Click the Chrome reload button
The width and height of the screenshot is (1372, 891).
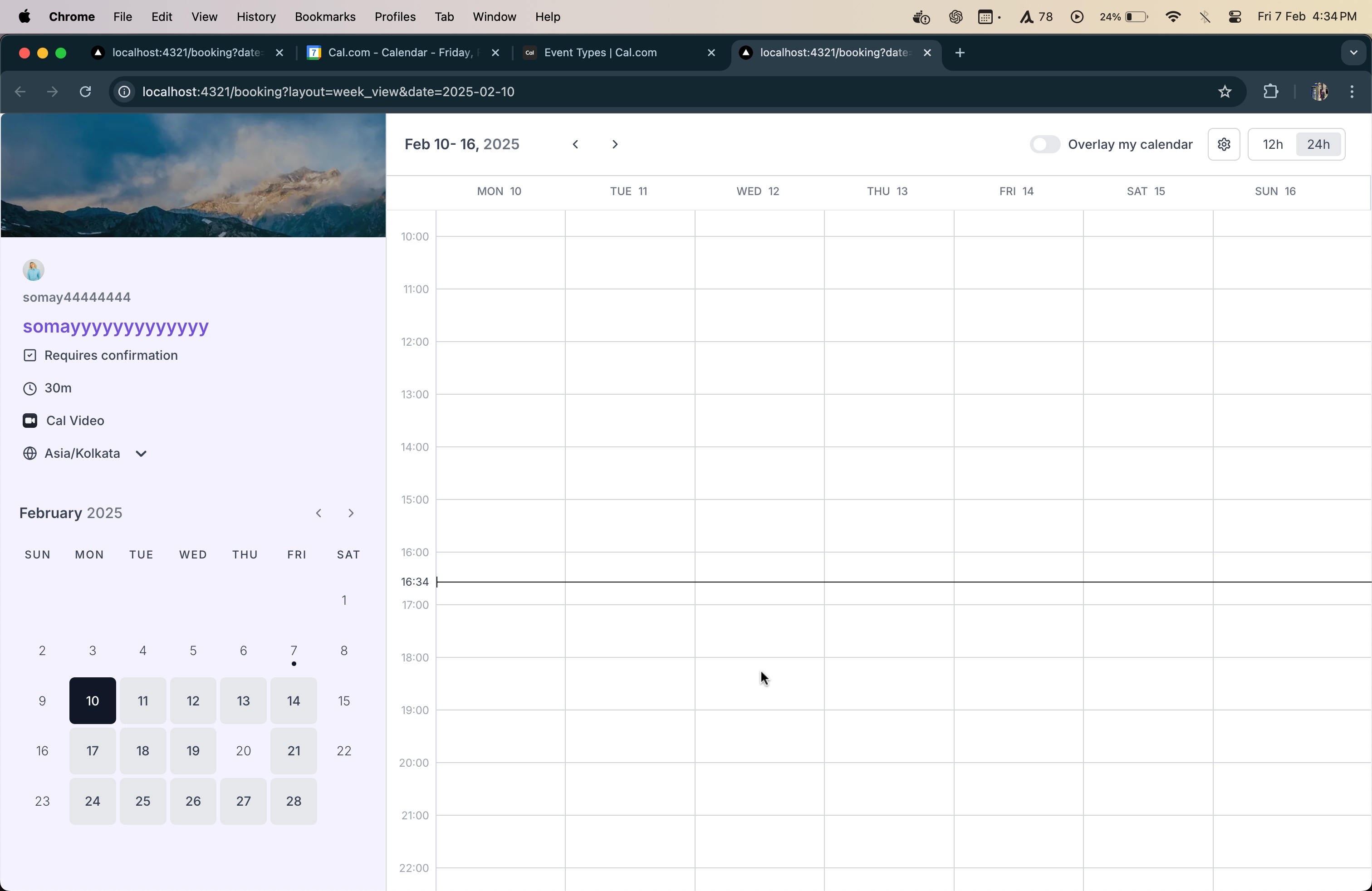(85, 92)
